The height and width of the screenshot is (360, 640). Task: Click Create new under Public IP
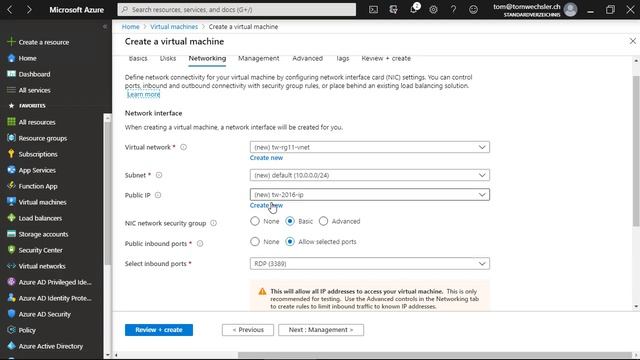pyautogui.click(x=266, y=205)
